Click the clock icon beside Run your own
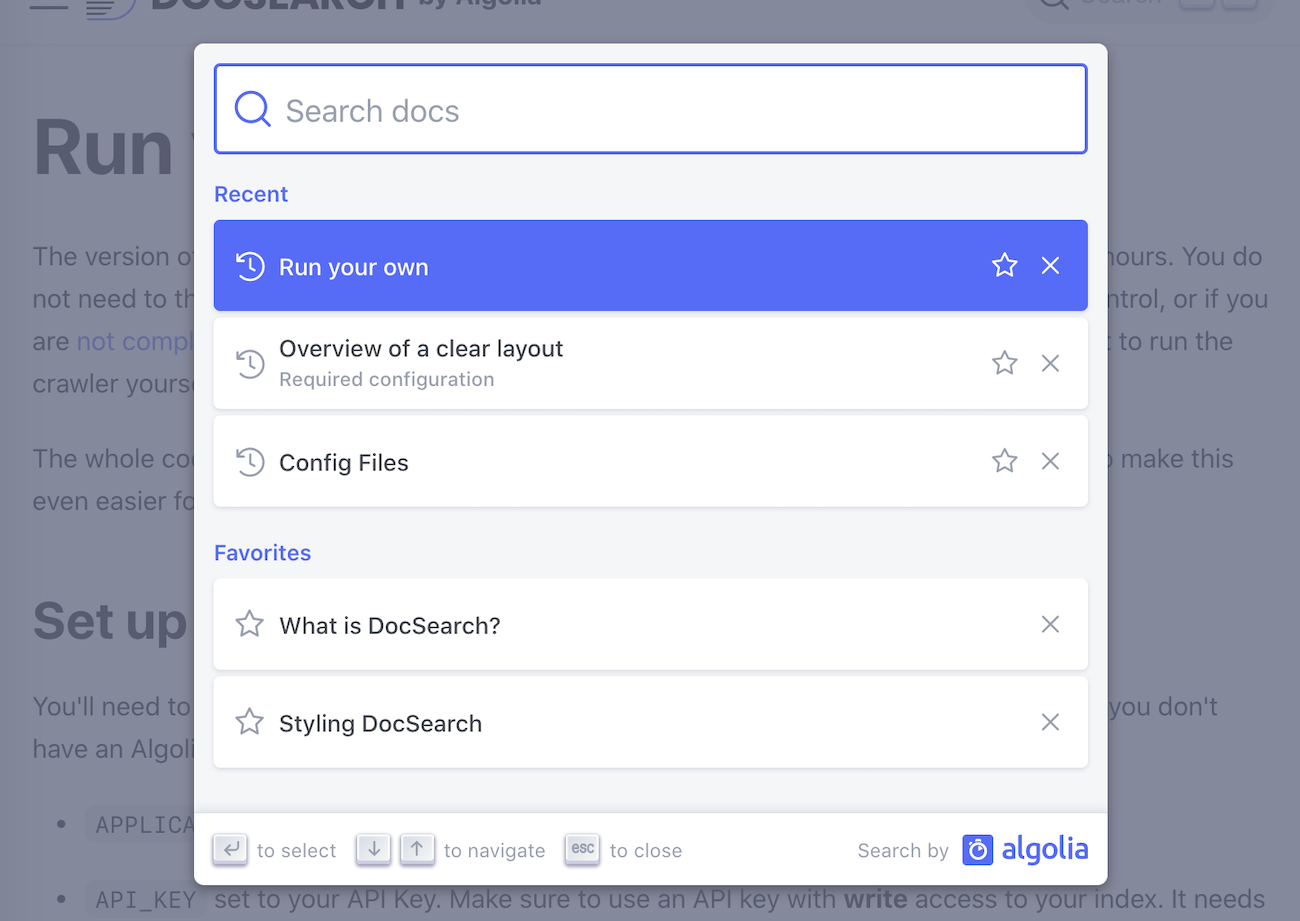 [x=250, y=266]
